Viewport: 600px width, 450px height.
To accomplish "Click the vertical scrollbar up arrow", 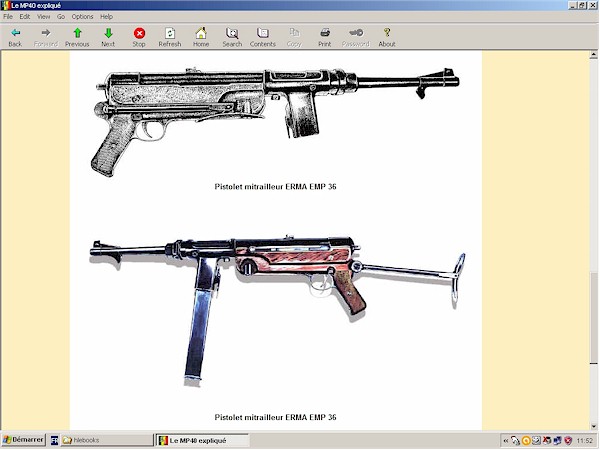I will [x=593, y=55].
